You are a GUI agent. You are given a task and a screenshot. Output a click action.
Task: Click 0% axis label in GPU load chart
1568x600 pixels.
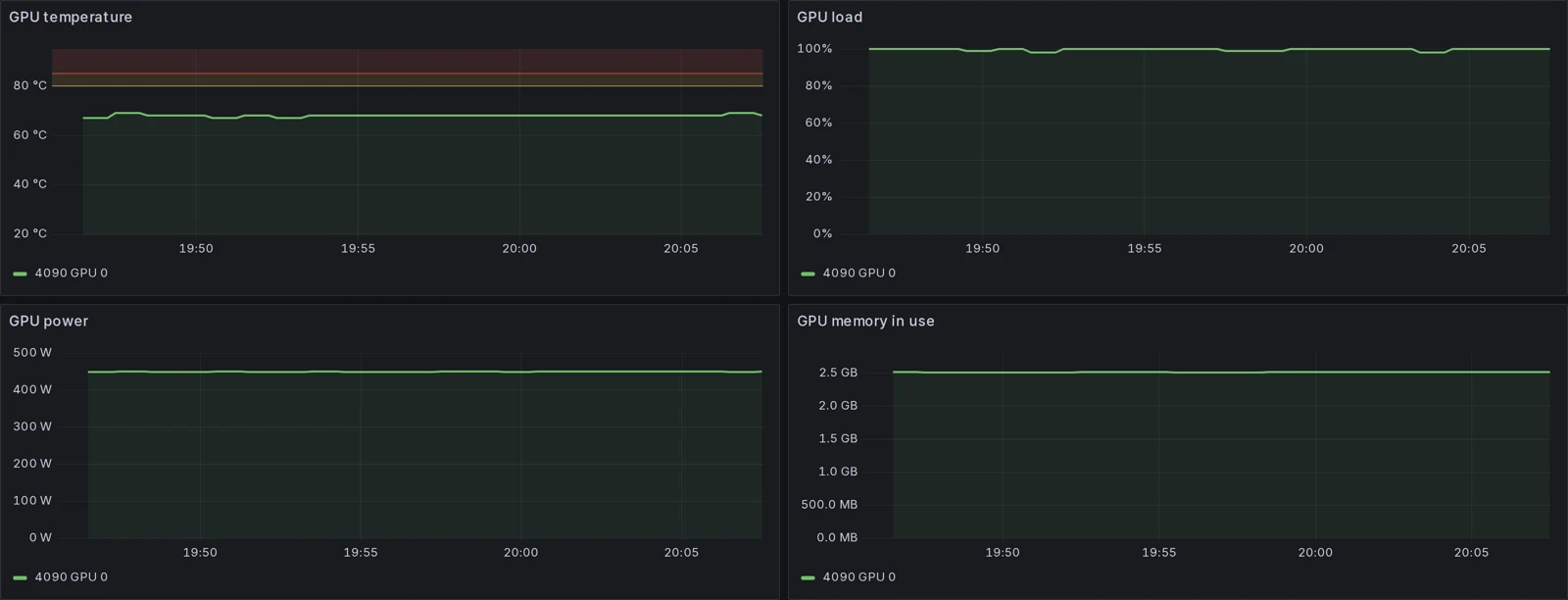(x=822, y=233)
